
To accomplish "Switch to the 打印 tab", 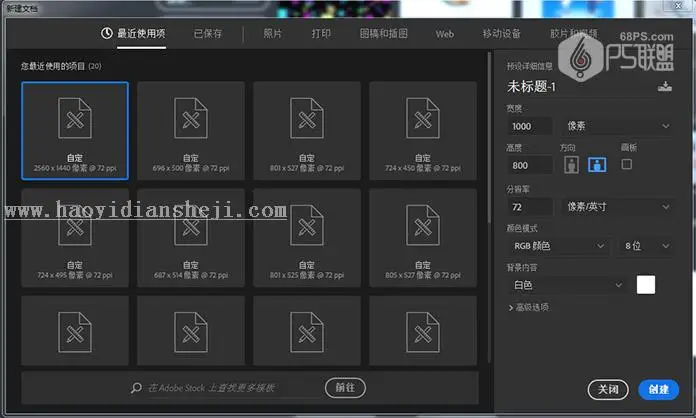I will (x=321, y=34).
